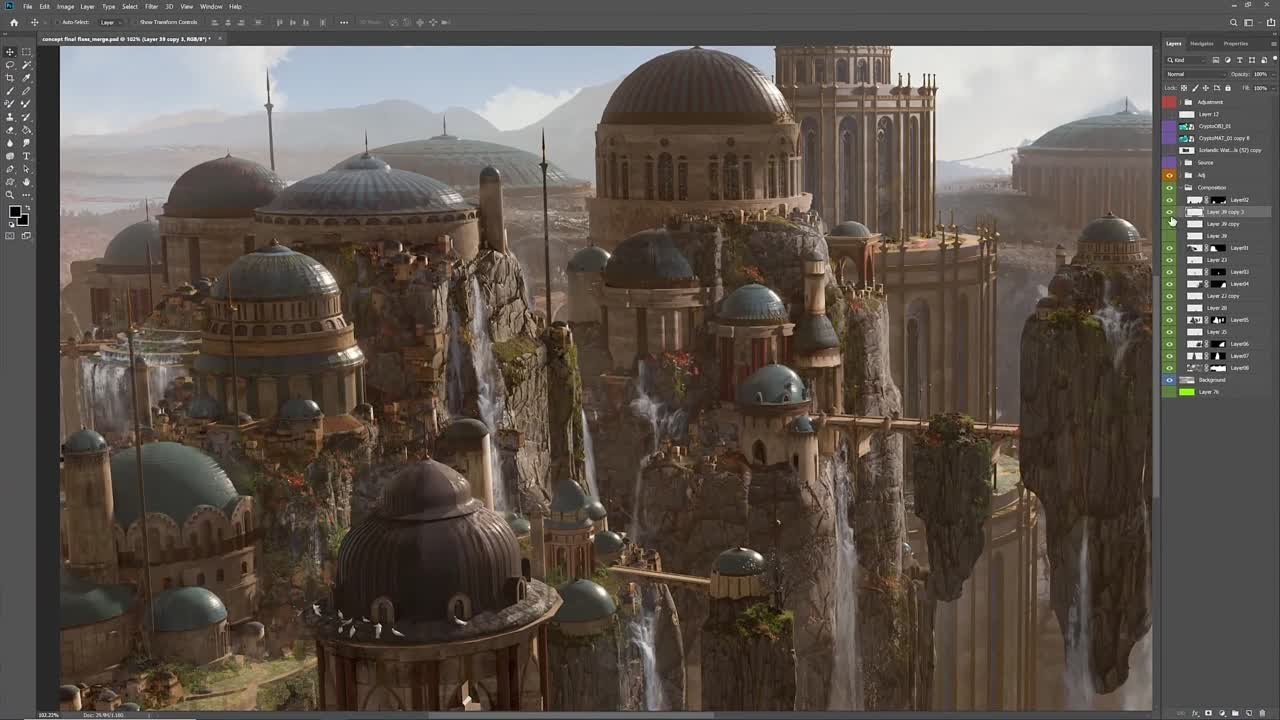Hide the Adj group visibility eye

coord(1170,175)
